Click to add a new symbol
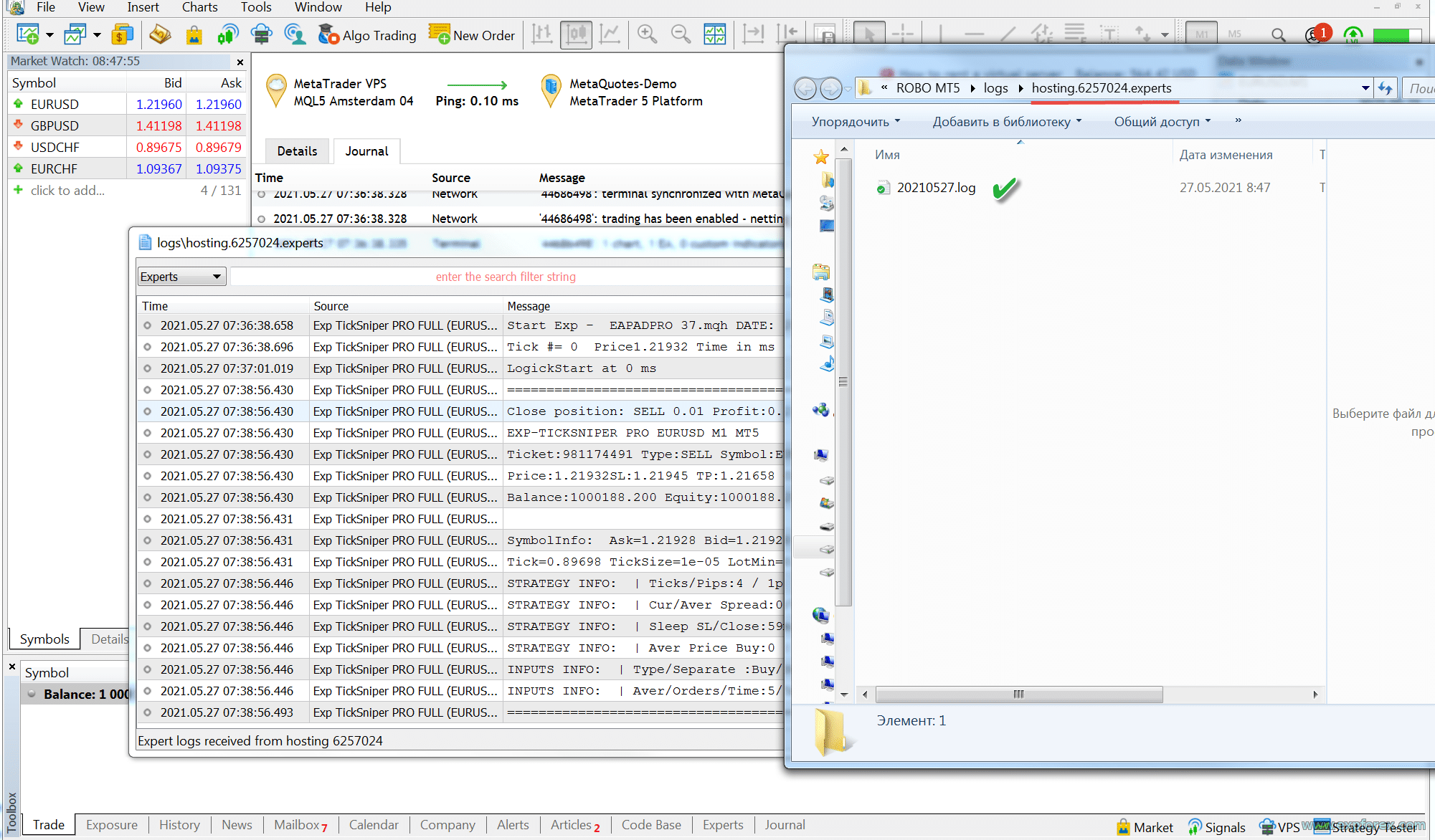The width and height of the screenshot is (1435, 840). click(x=67, y=190)
